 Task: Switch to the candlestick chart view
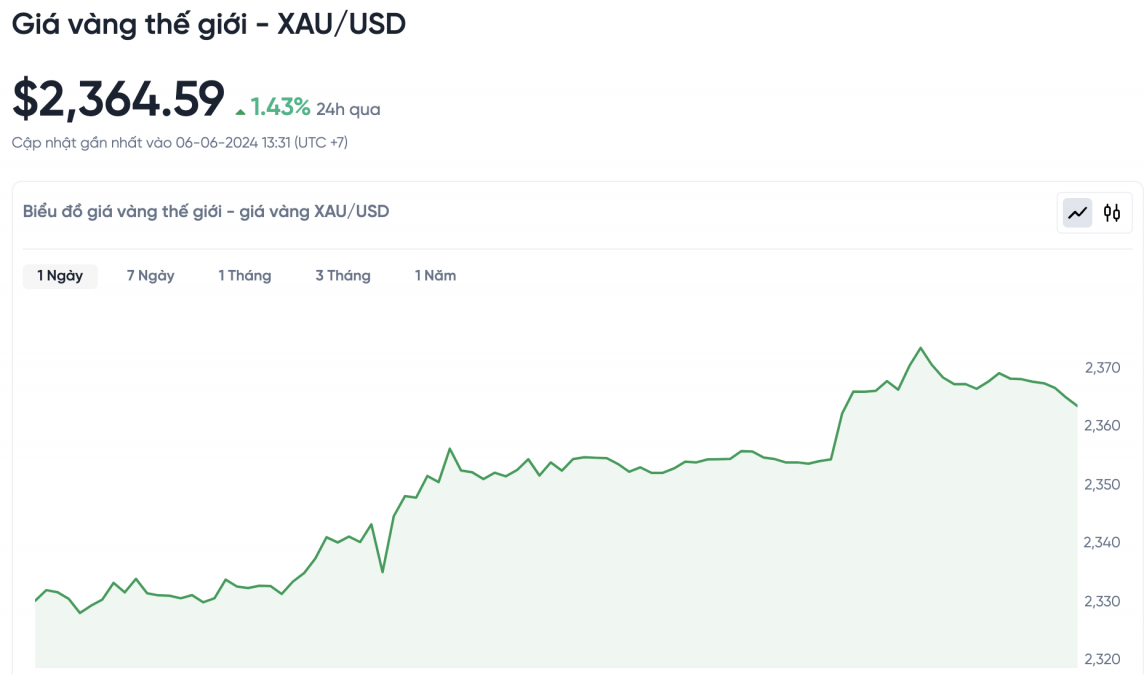click(1112, 212)
